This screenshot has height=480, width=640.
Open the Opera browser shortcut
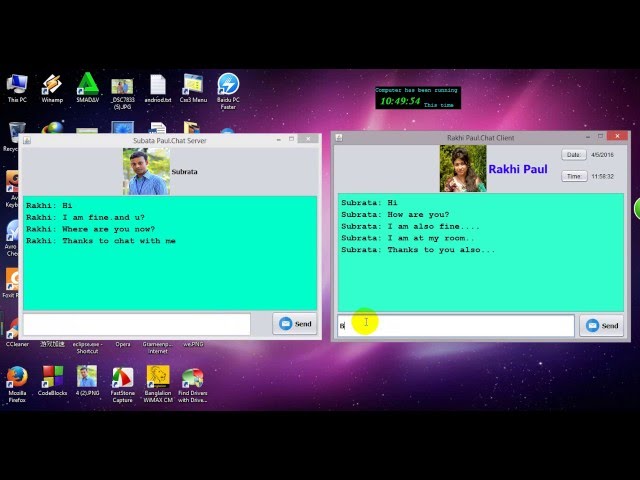123,344
